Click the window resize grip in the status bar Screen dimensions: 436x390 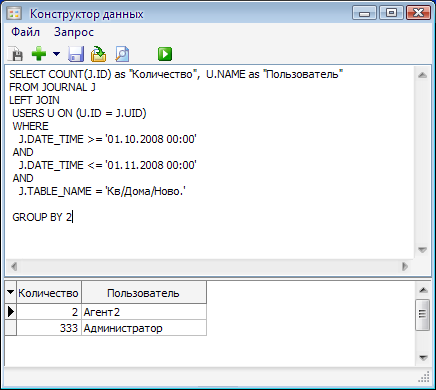[424, 378]
